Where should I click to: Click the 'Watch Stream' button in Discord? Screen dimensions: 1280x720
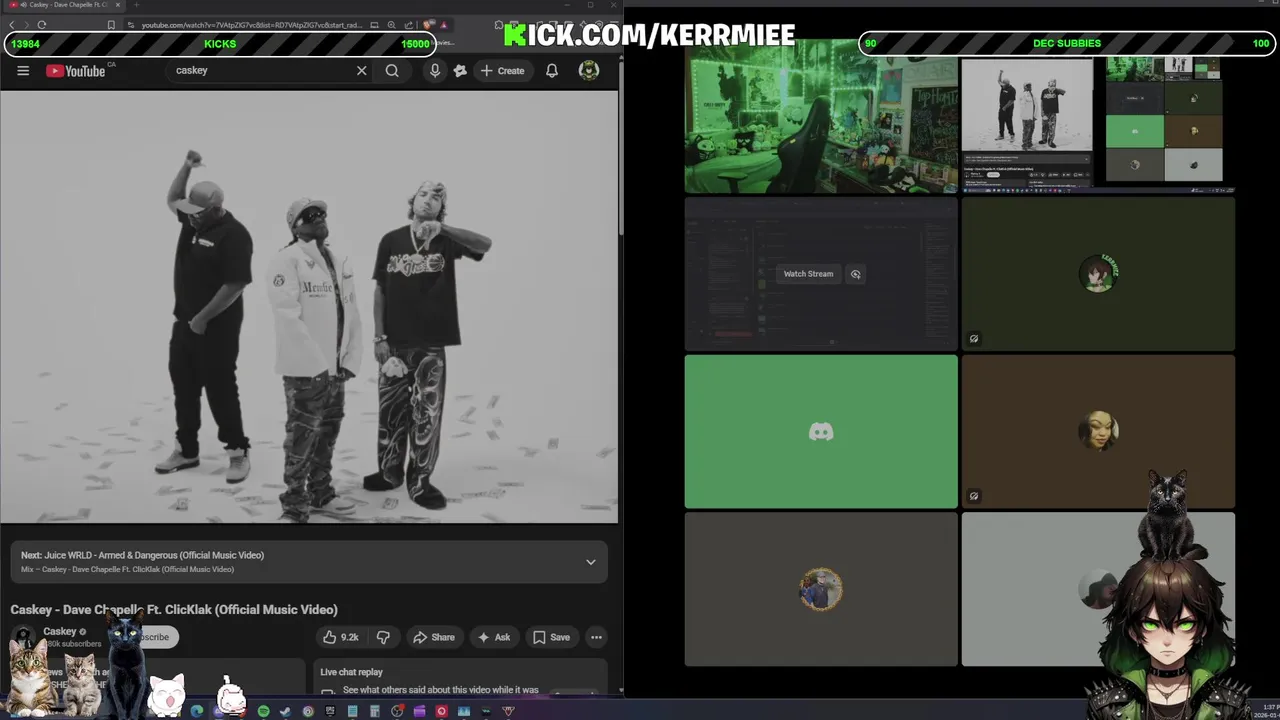pos(808,274)
